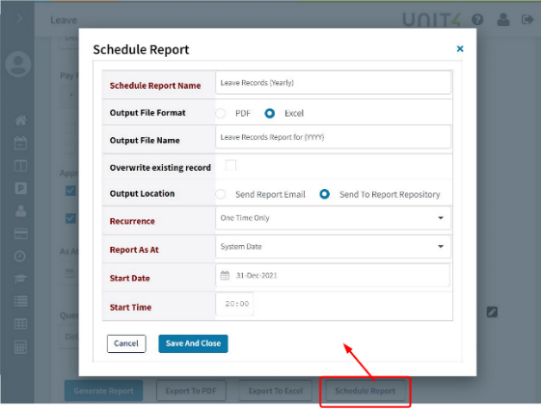Click Export To Excel button

tap(275, 391)
